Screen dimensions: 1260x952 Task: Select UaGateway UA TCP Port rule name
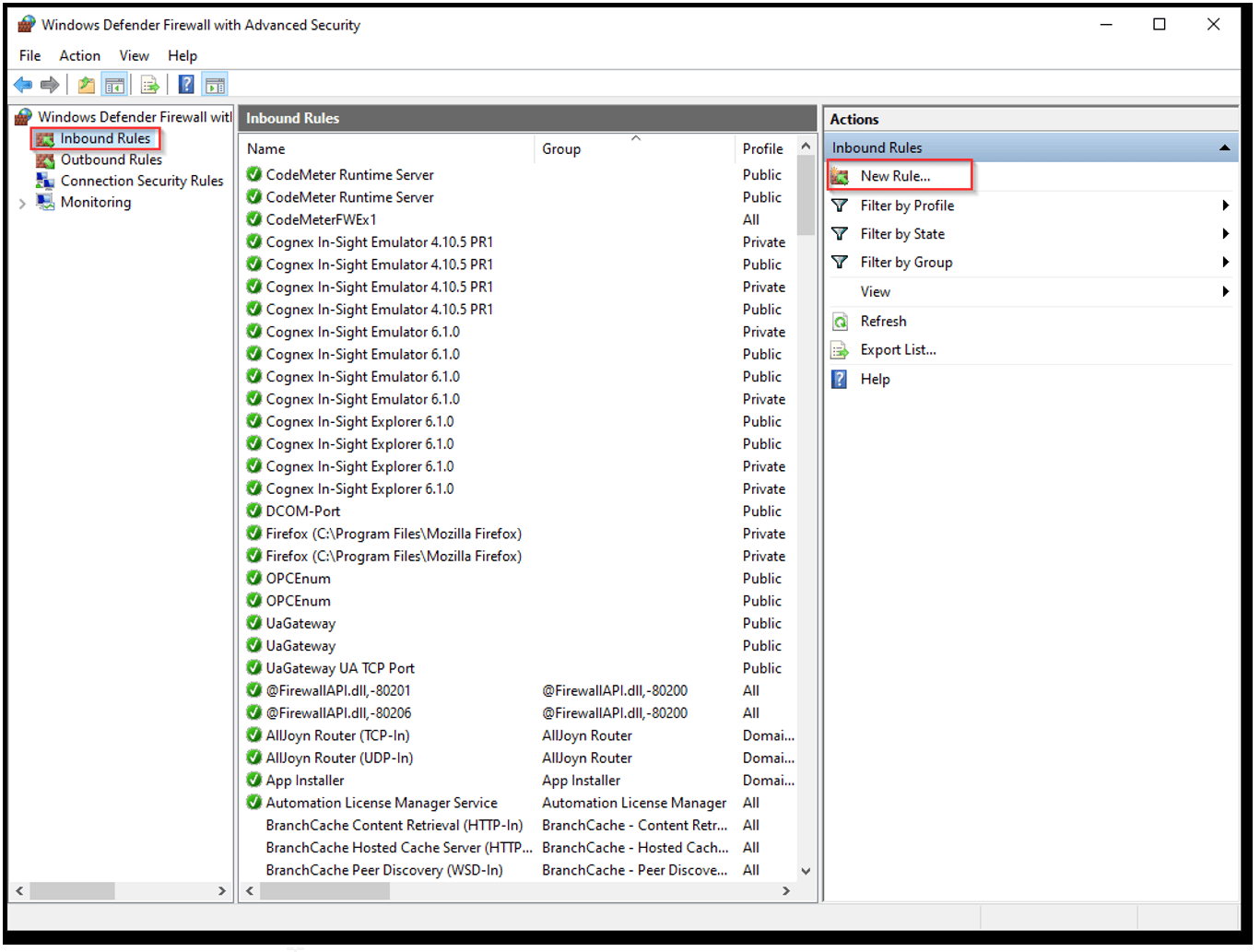340,668
